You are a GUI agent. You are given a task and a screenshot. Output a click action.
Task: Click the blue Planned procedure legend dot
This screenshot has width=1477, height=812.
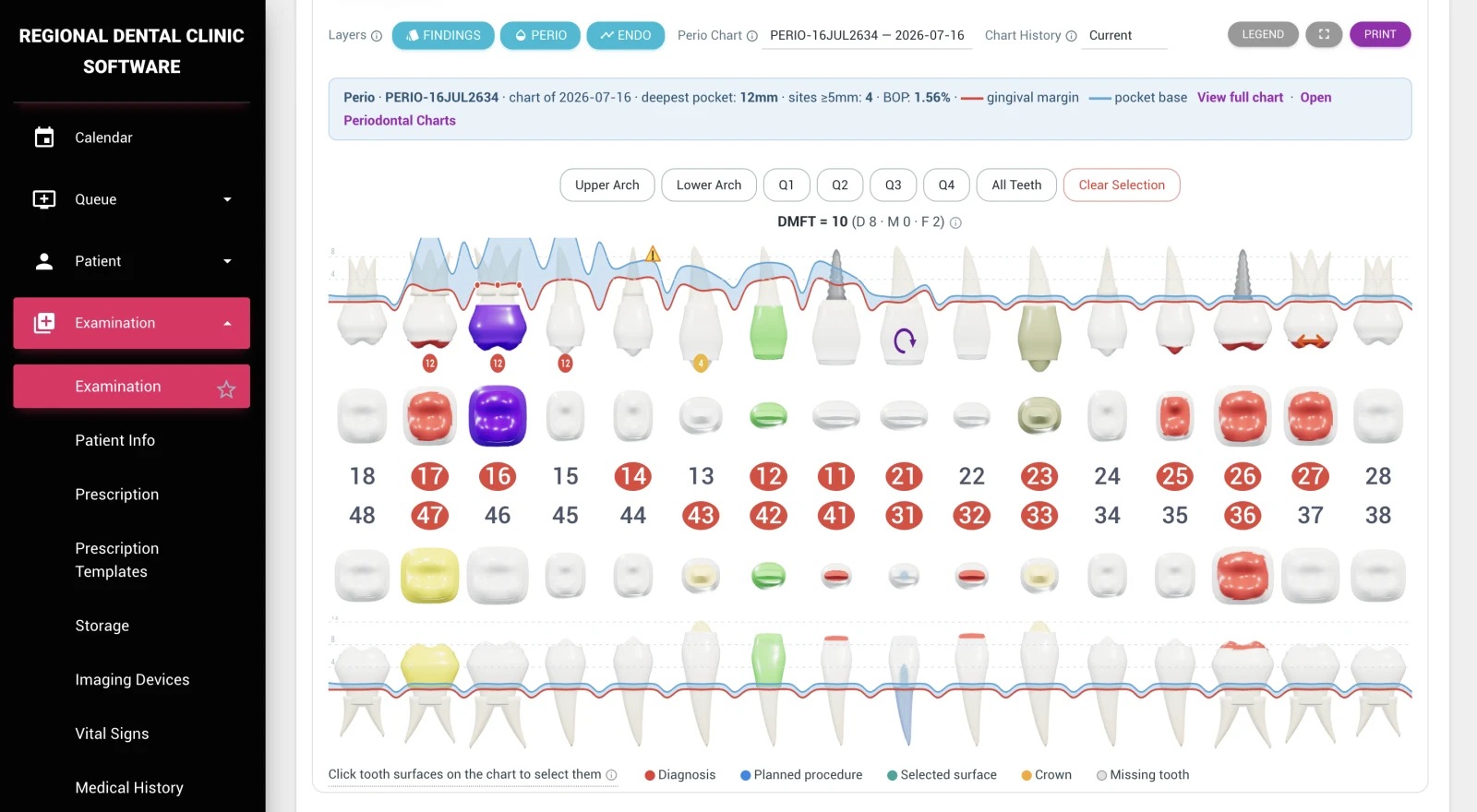click(745, 775)
